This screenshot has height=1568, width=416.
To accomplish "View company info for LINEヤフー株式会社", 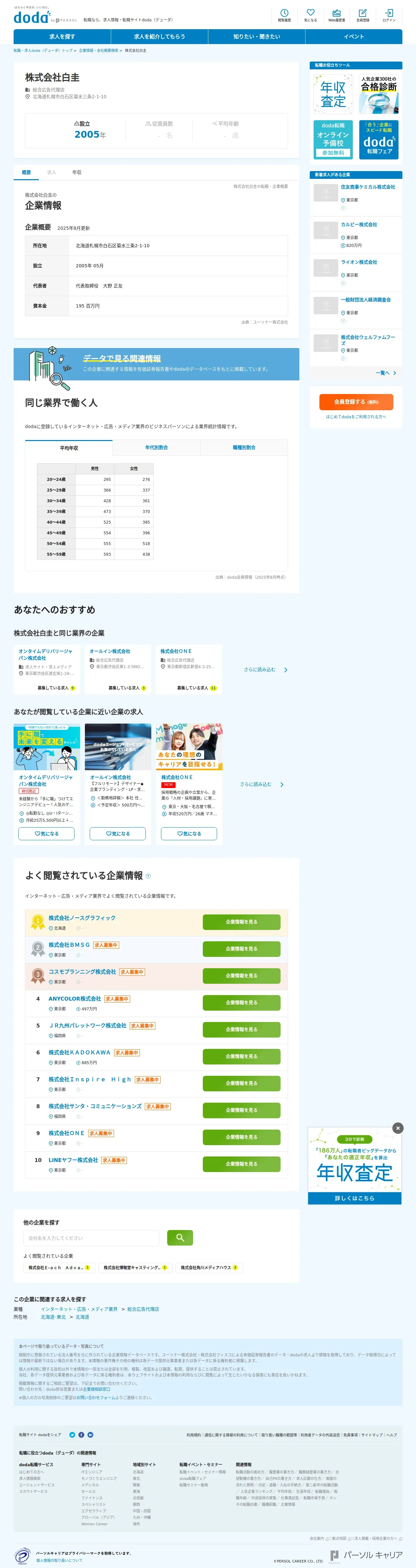I will 241,1164.
